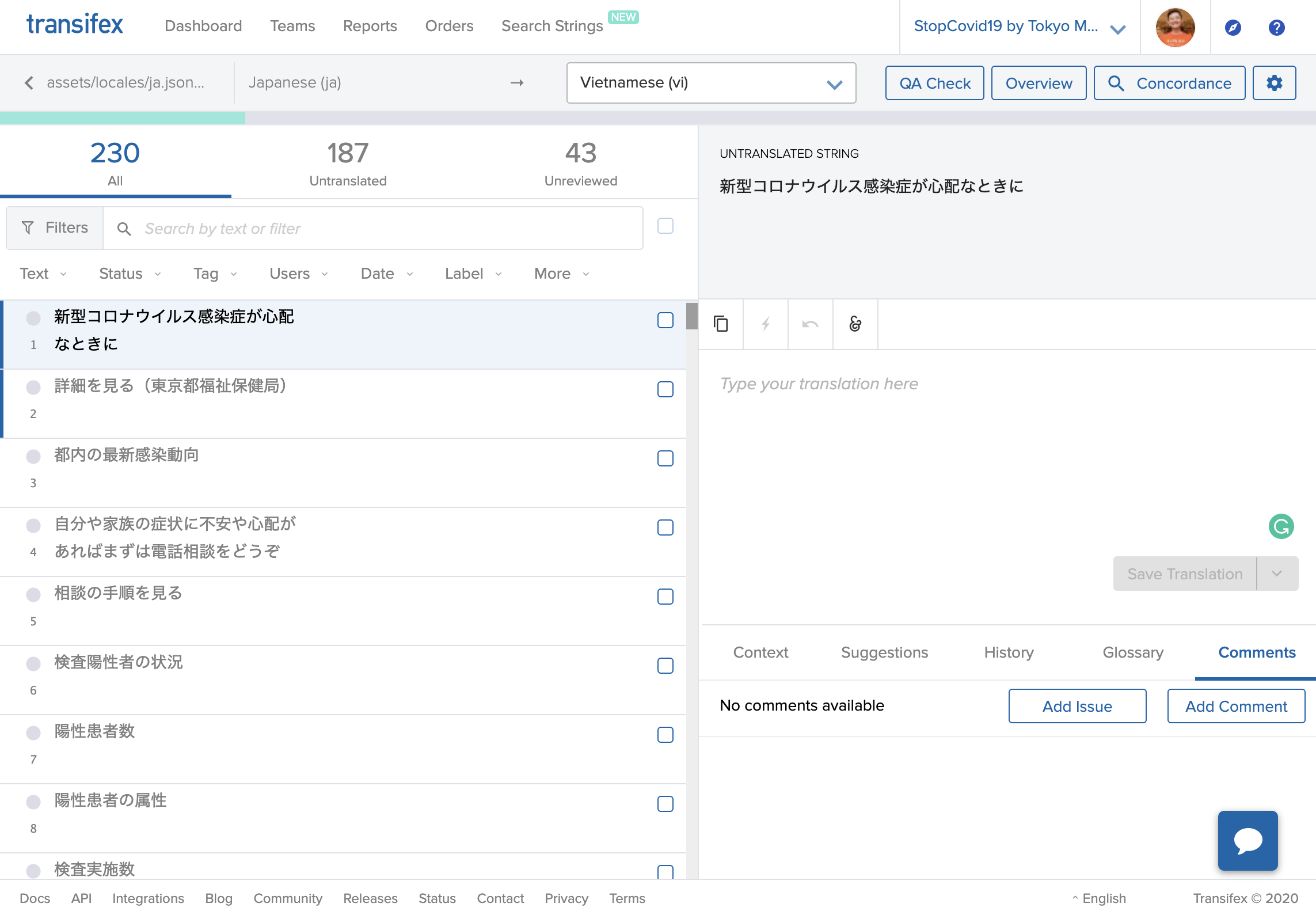Click the Add Issue button

(1077, 706)
